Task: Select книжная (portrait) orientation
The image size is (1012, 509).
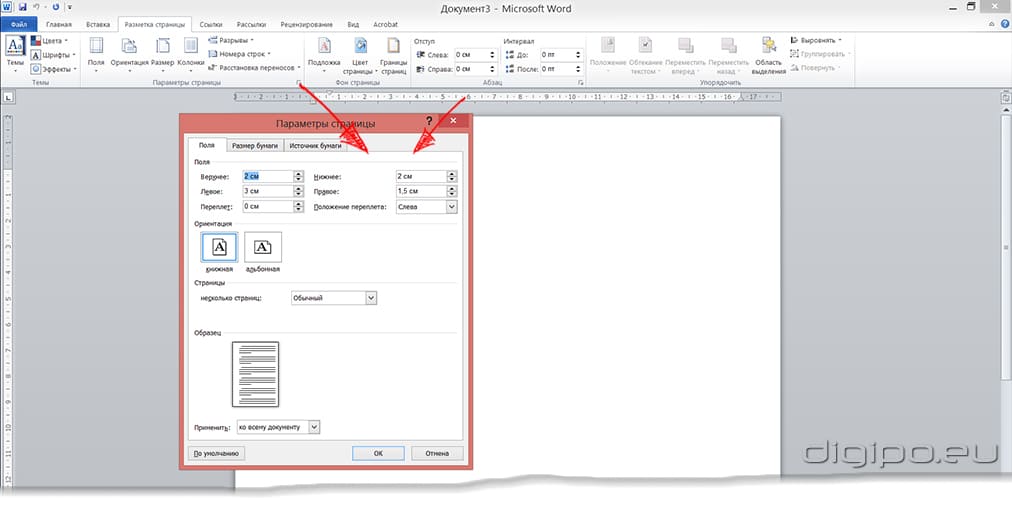Action: pyautogui.click(x=219, y=247)
